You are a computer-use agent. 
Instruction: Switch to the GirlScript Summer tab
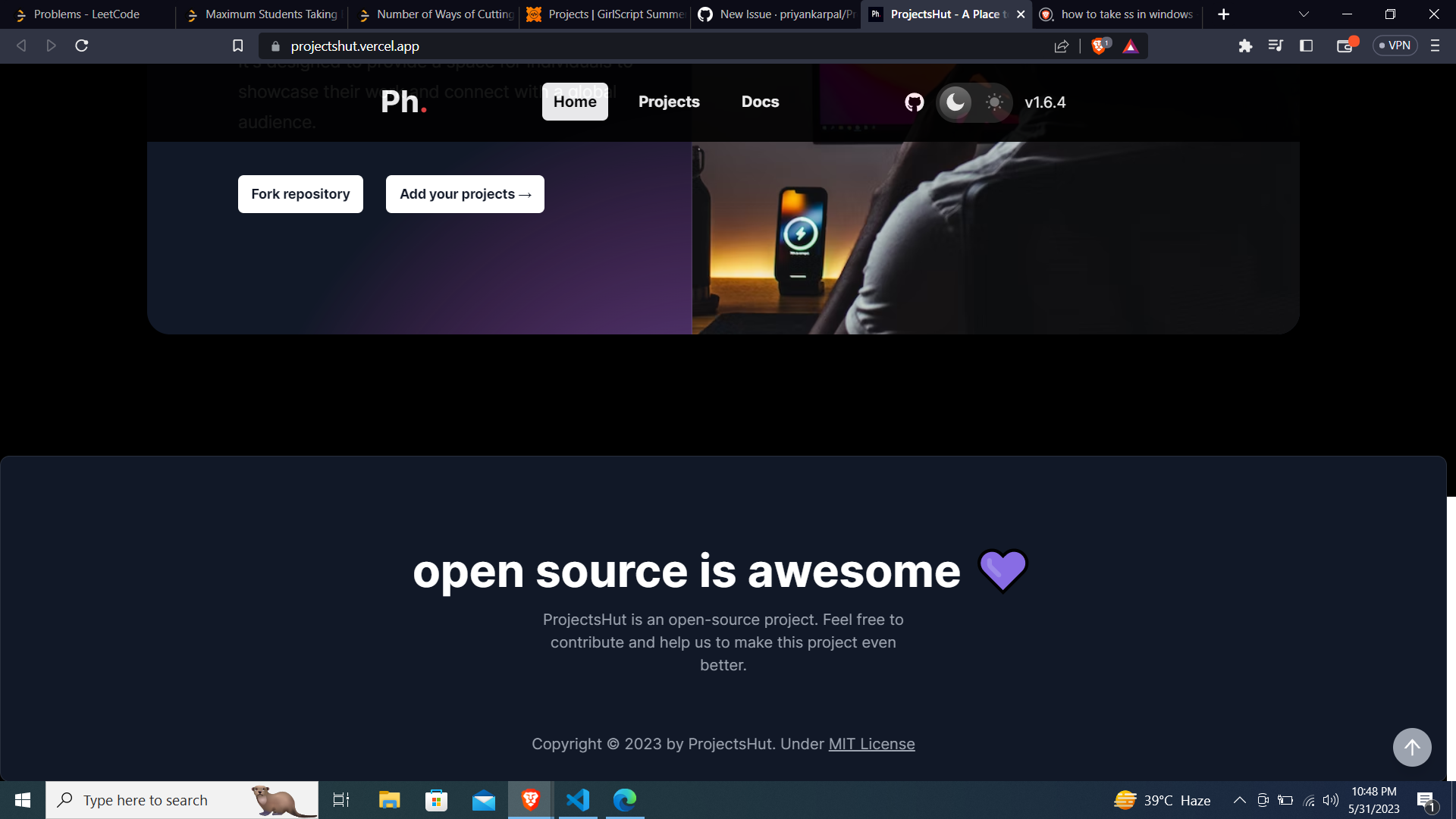pos(607,14)
